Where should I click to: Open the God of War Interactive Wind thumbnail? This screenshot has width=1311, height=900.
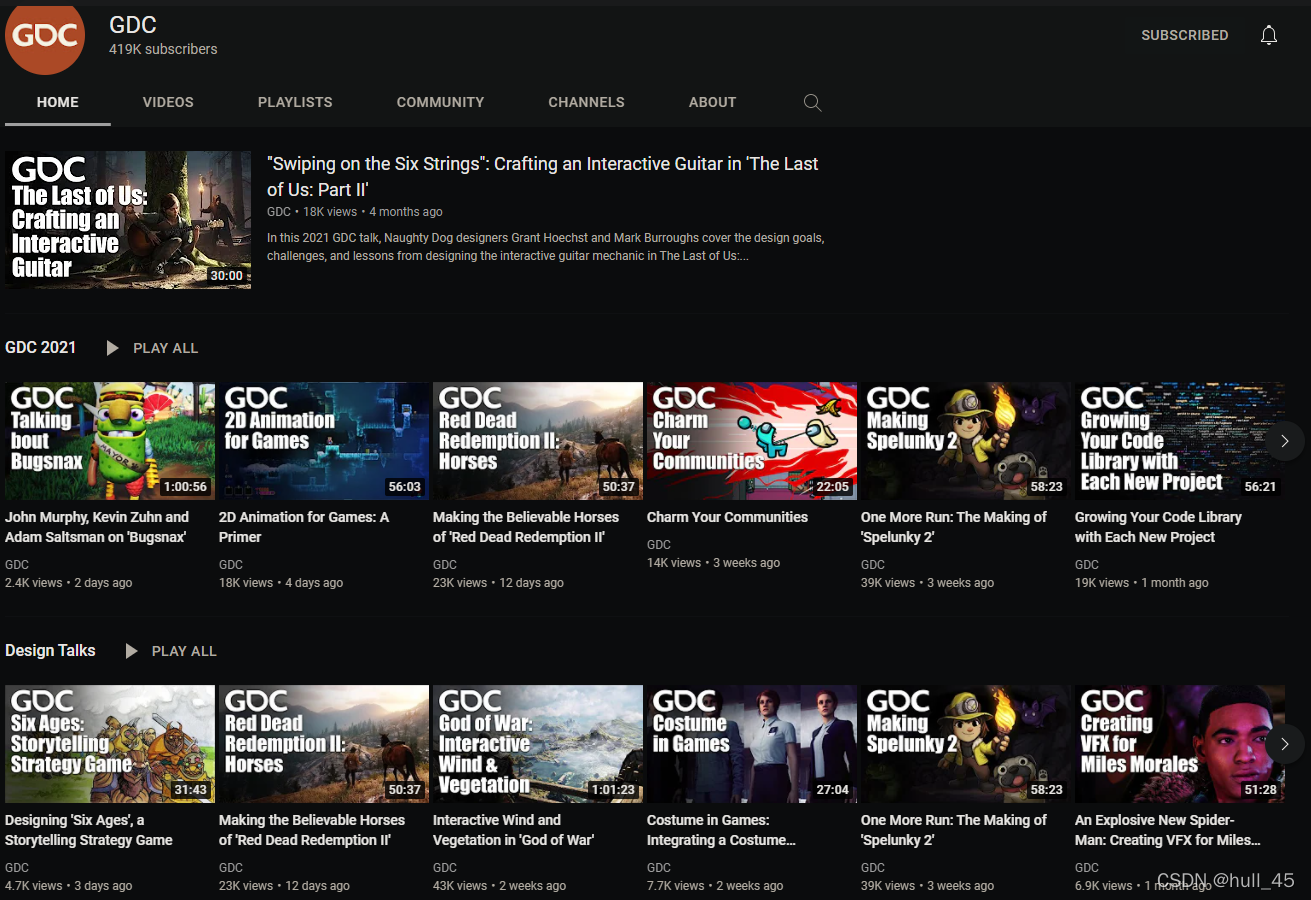(538, 744)
